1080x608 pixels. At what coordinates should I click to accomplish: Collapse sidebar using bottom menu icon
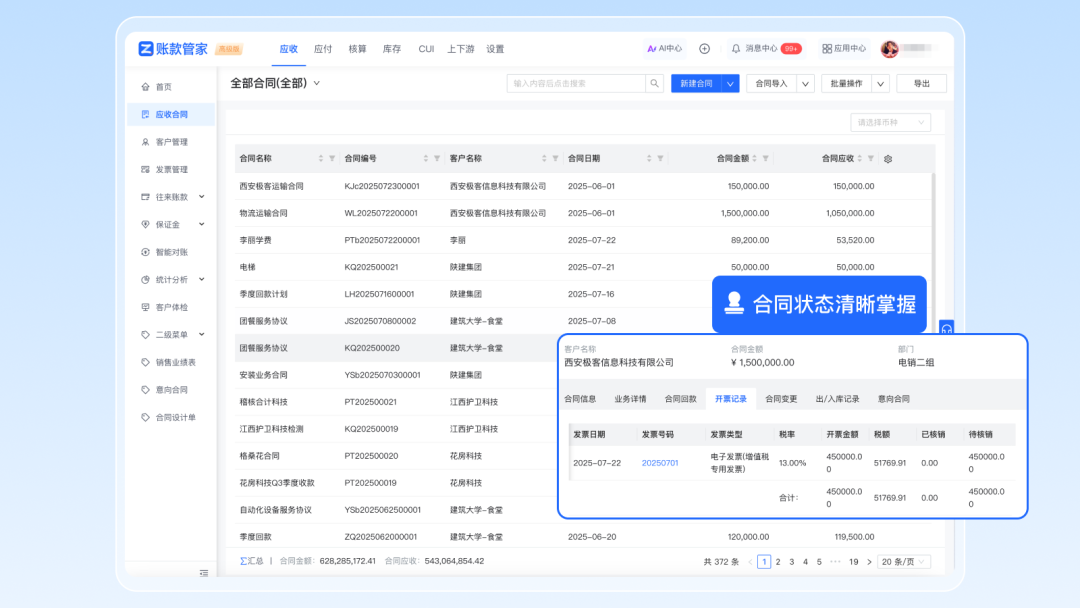(x=204, y=573)
